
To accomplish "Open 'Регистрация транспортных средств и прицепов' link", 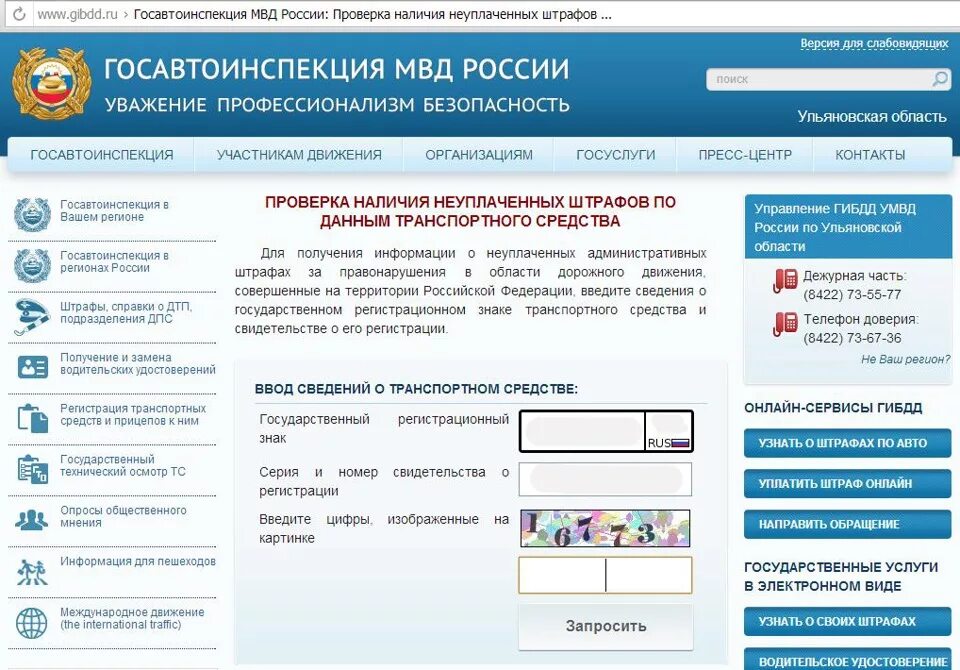I will pos(133,415).
